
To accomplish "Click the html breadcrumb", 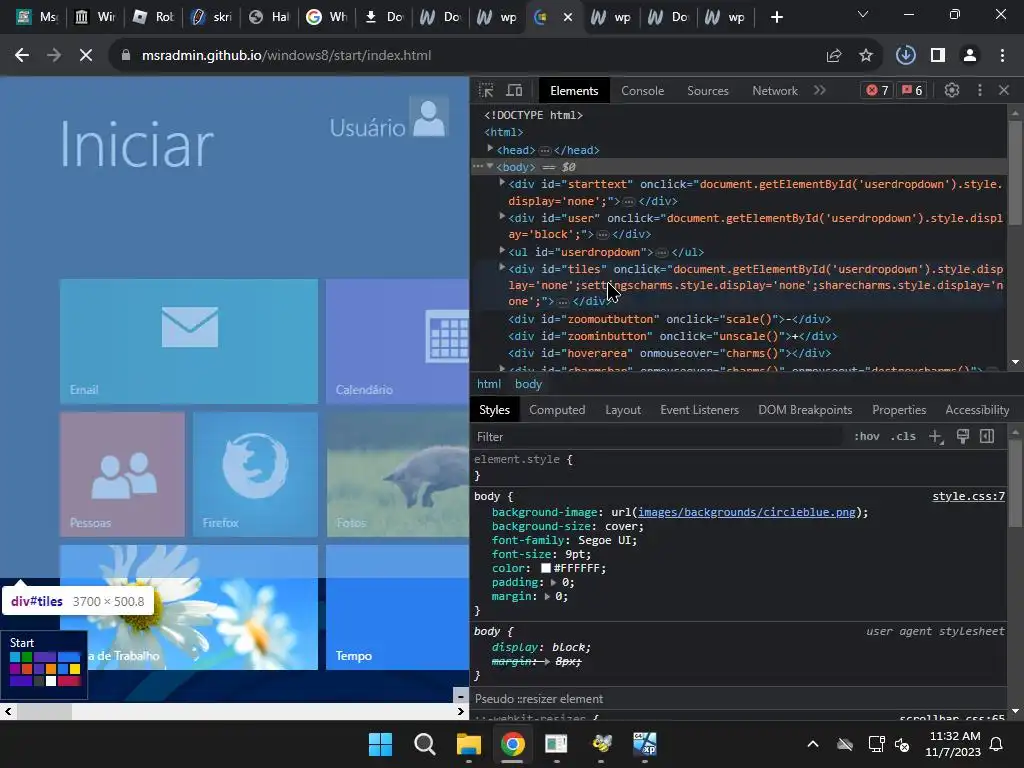I will [489, 384].
